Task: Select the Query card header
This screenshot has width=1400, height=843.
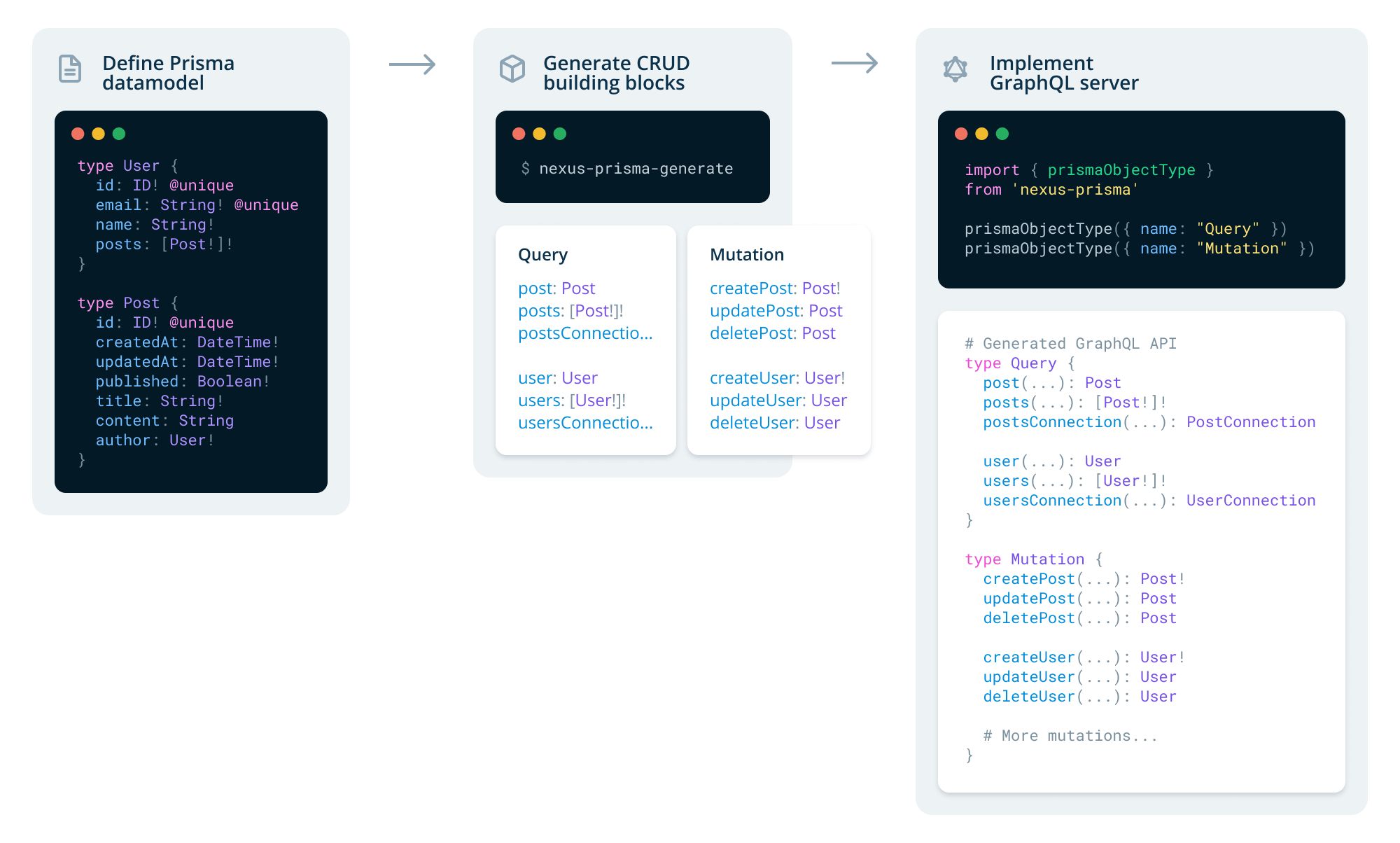Action: pos(543,255)
